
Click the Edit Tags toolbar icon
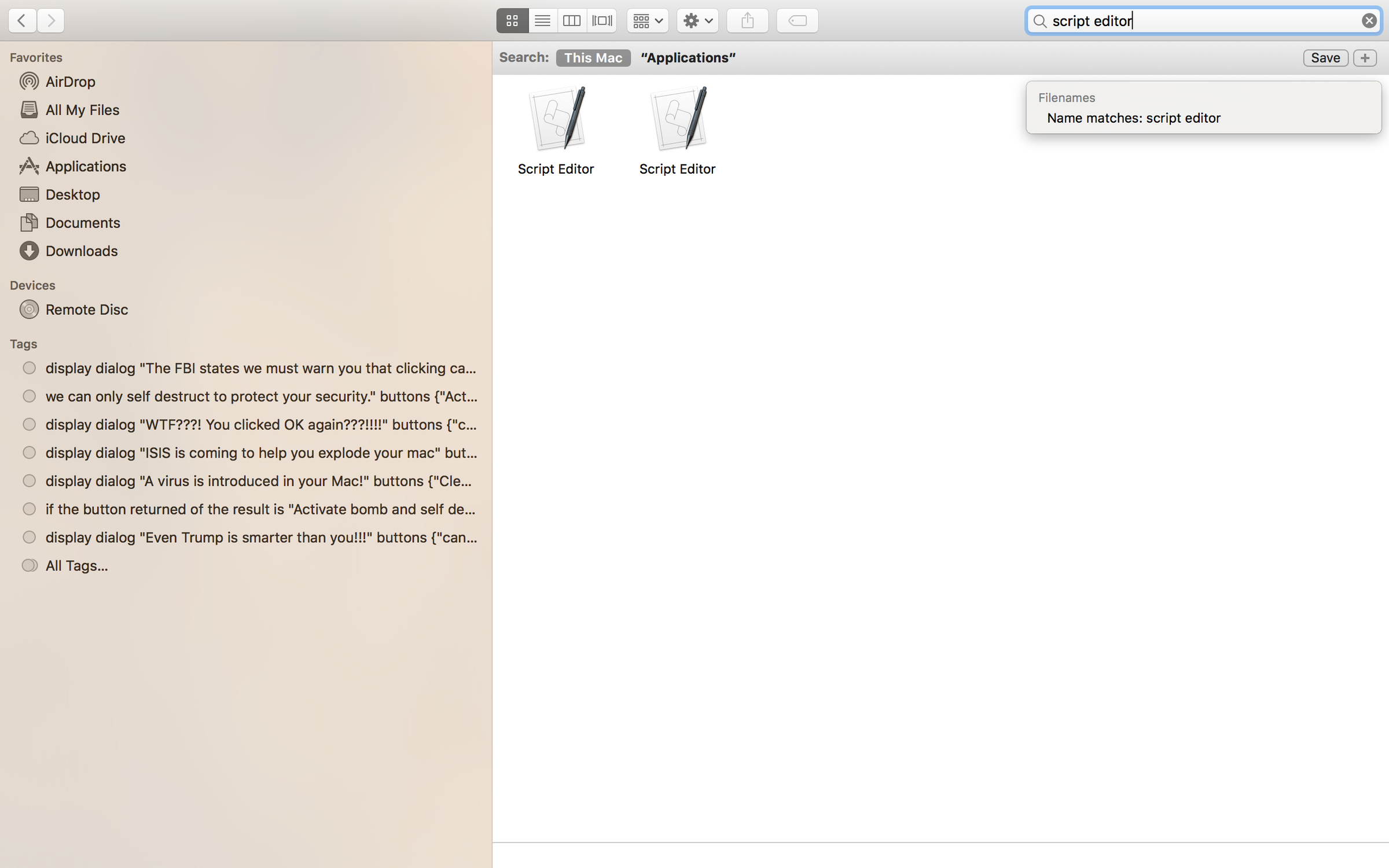797,20
